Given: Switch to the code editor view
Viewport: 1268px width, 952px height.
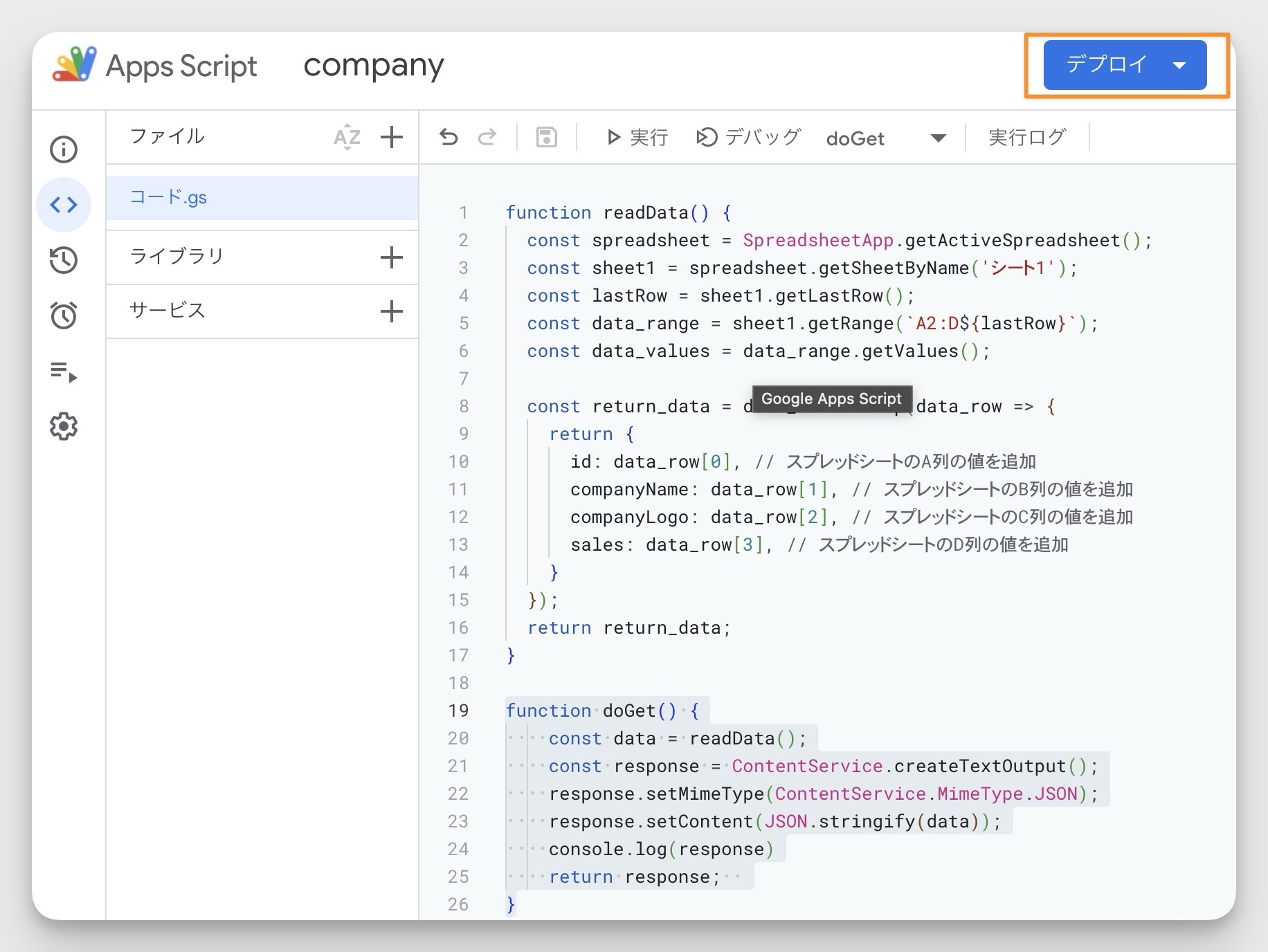Looking at the screenshot, I should [x=63, y=204].
